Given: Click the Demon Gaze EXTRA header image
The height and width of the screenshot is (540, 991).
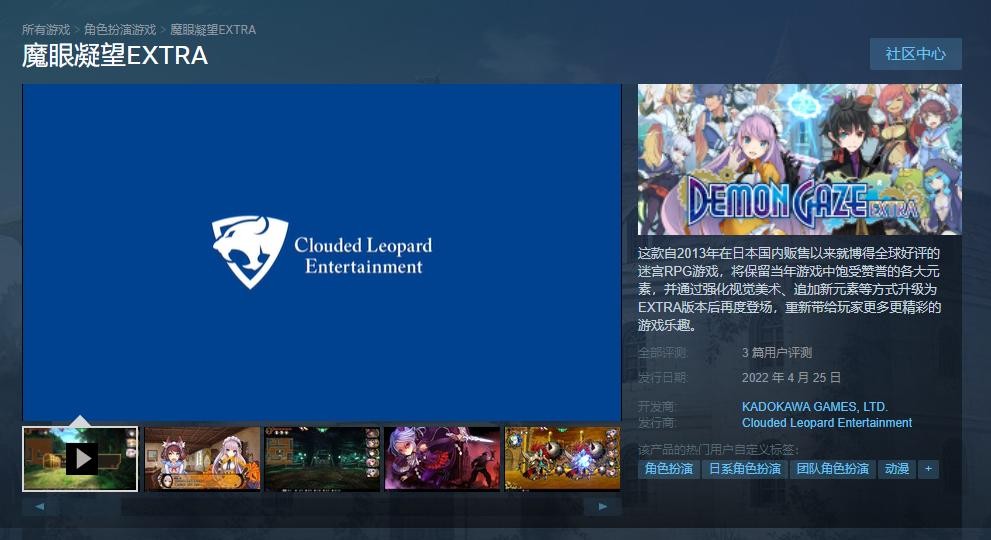Looking at the screenshot, I should 799,159.
